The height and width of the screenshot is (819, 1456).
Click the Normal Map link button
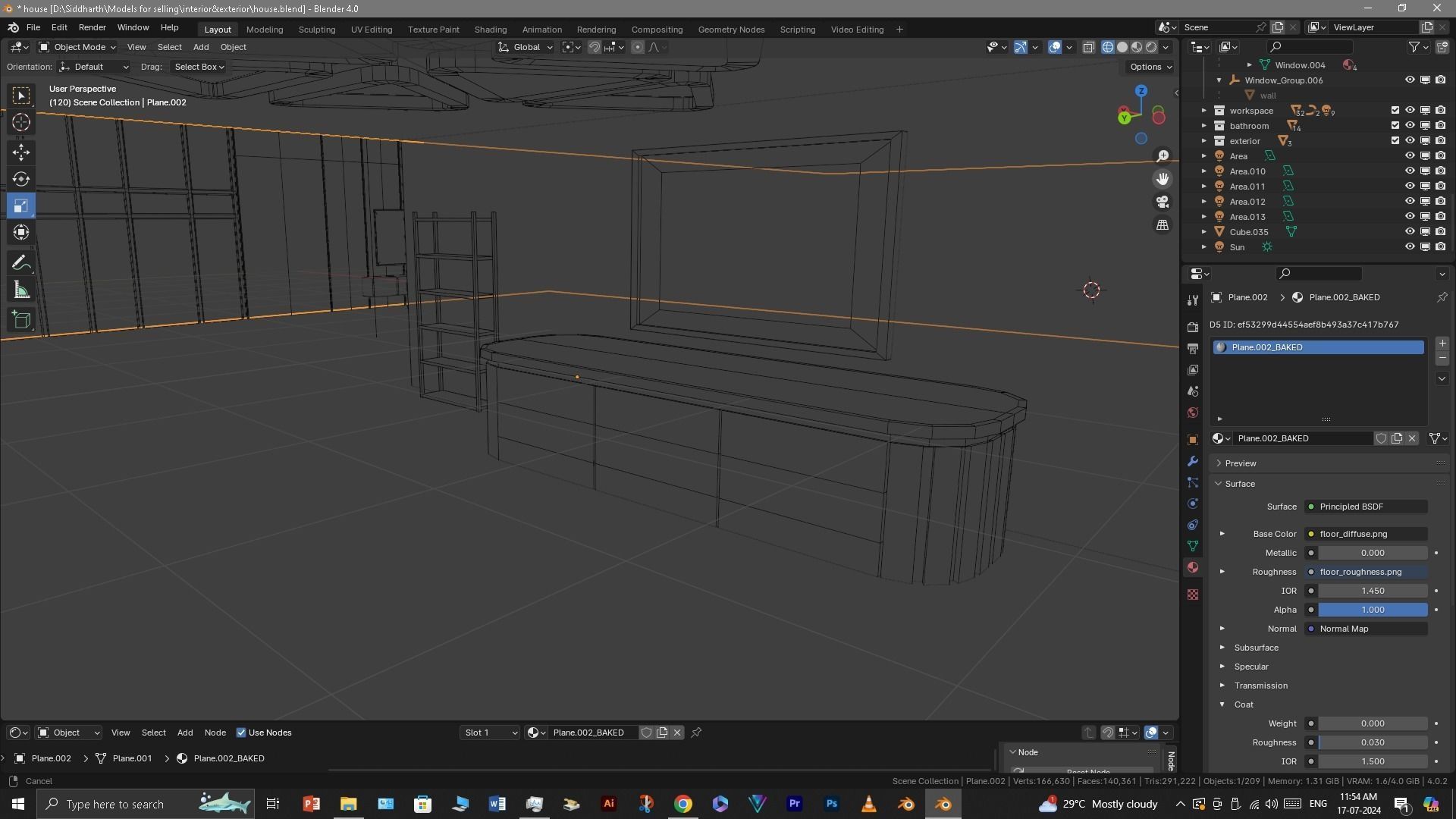pos(1366,629)
